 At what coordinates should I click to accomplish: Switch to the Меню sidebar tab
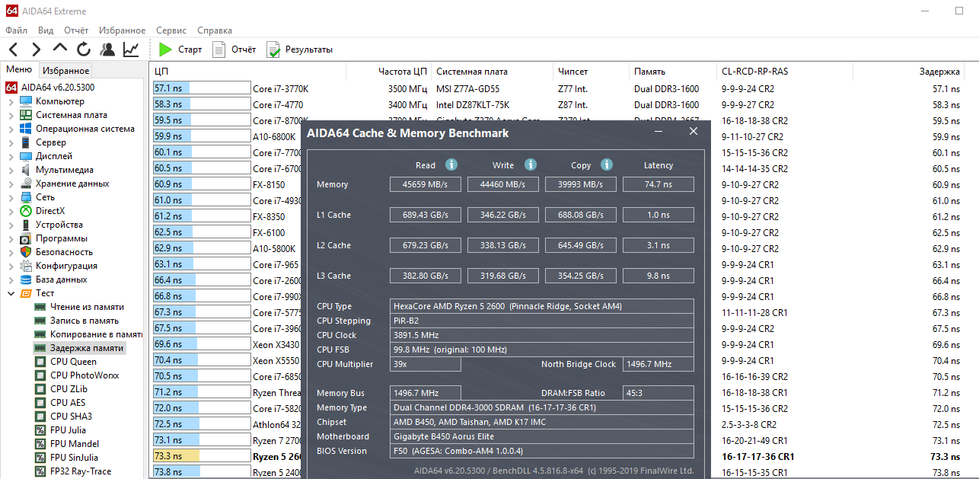click(x=19, y=70)
